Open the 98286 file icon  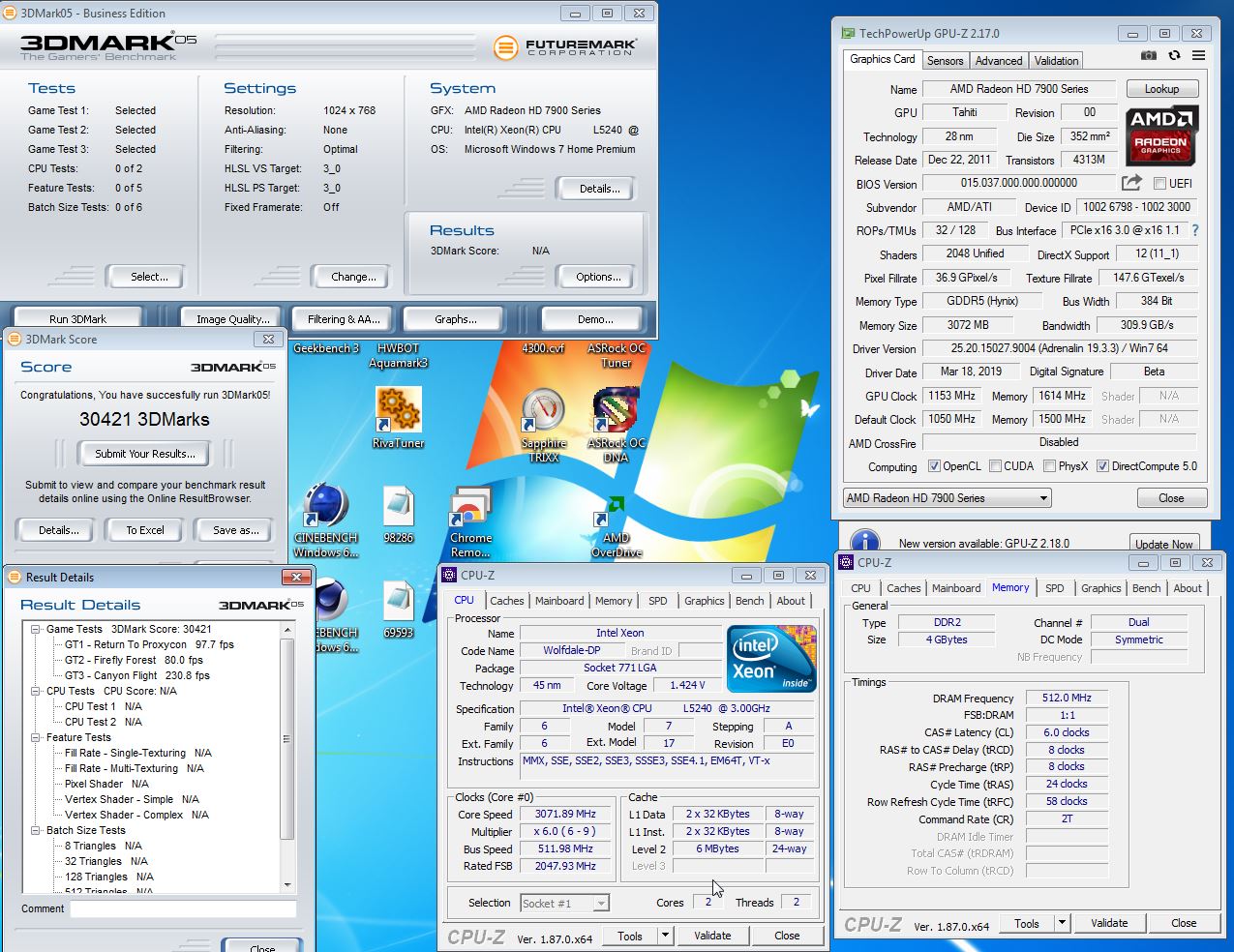(399, 515)
